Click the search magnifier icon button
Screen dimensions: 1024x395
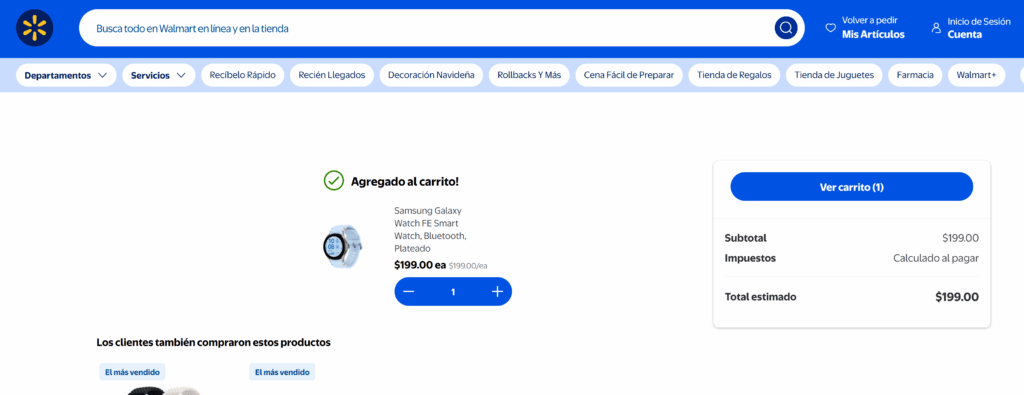[x=786, y=28]
